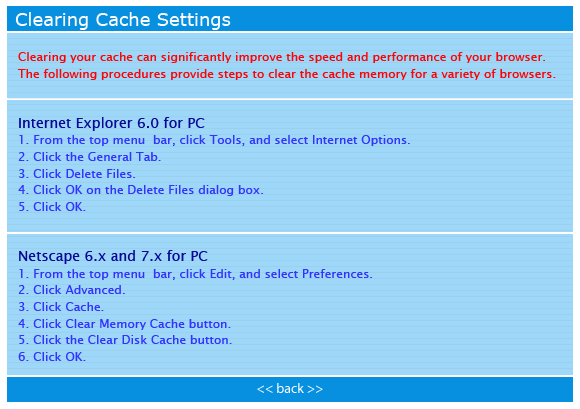Click the Netscape 6.x and 7.x heading

113,256
